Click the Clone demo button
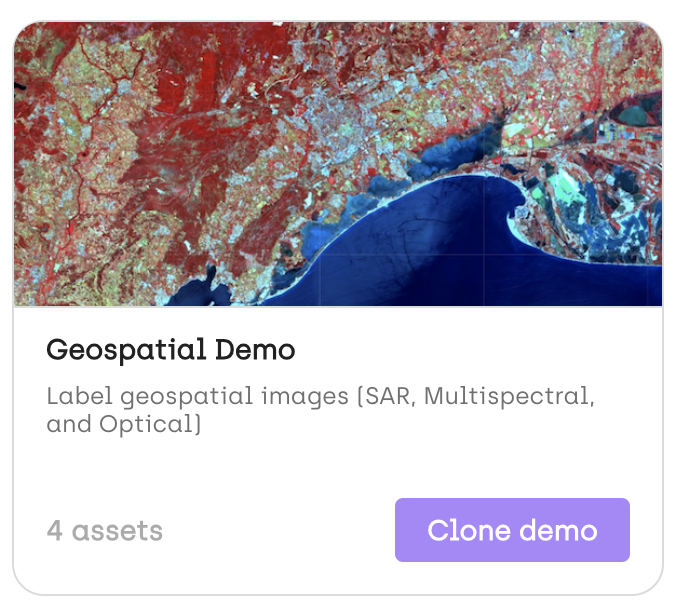Viewport: 684px width, 612px height. 512,530
